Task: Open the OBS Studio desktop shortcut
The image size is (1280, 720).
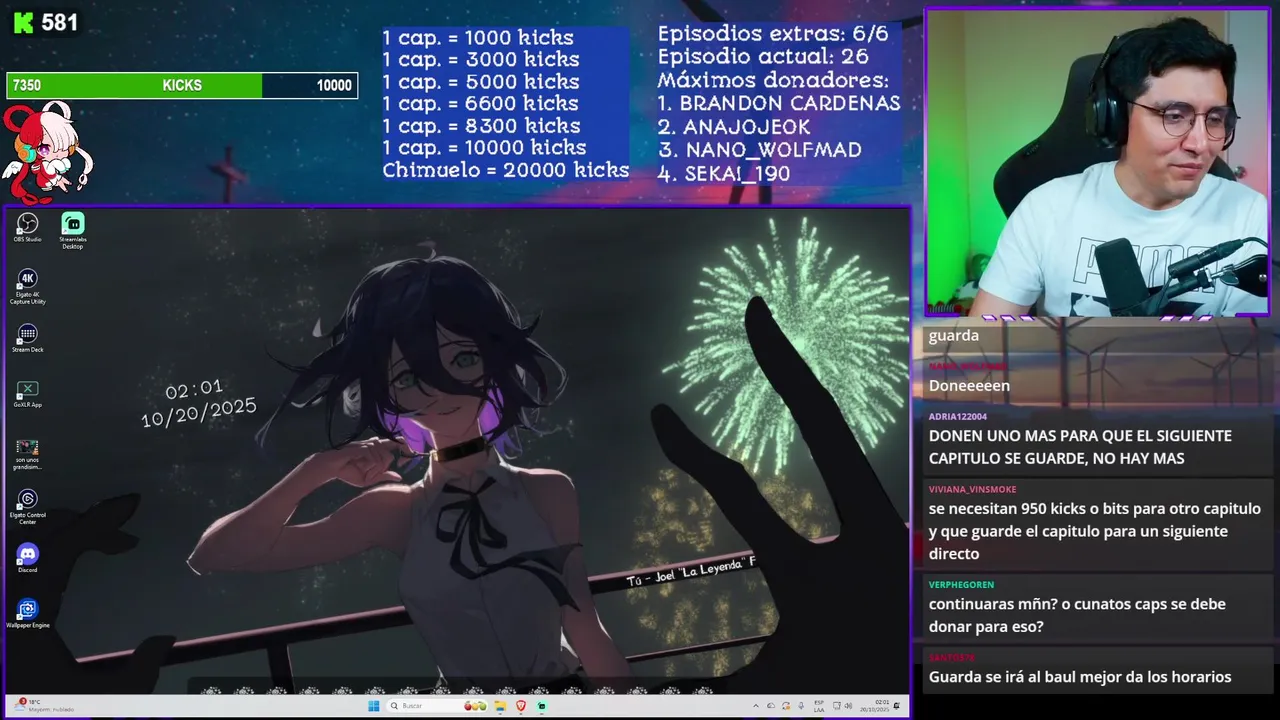Action: coord(27,227)
